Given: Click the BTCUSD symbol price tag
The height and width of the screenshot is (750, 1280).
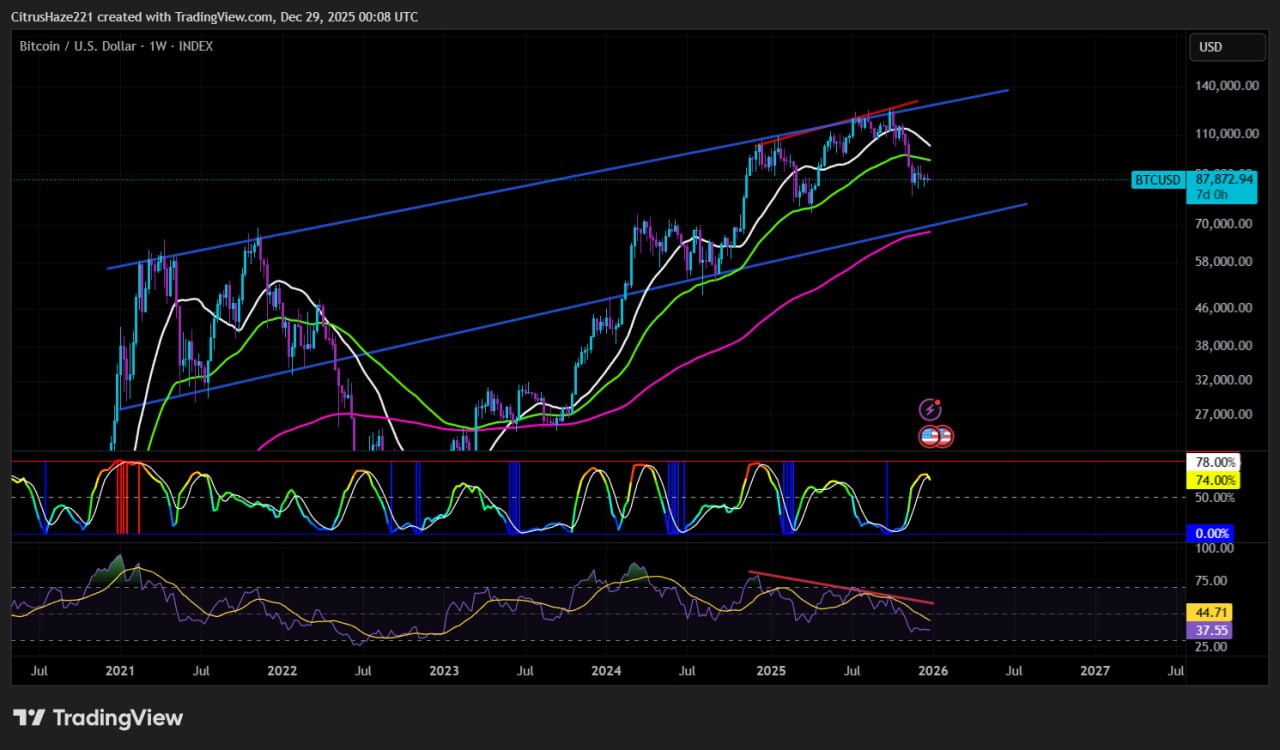Looking at the screenshot, I should click(x=1158, y=180).
